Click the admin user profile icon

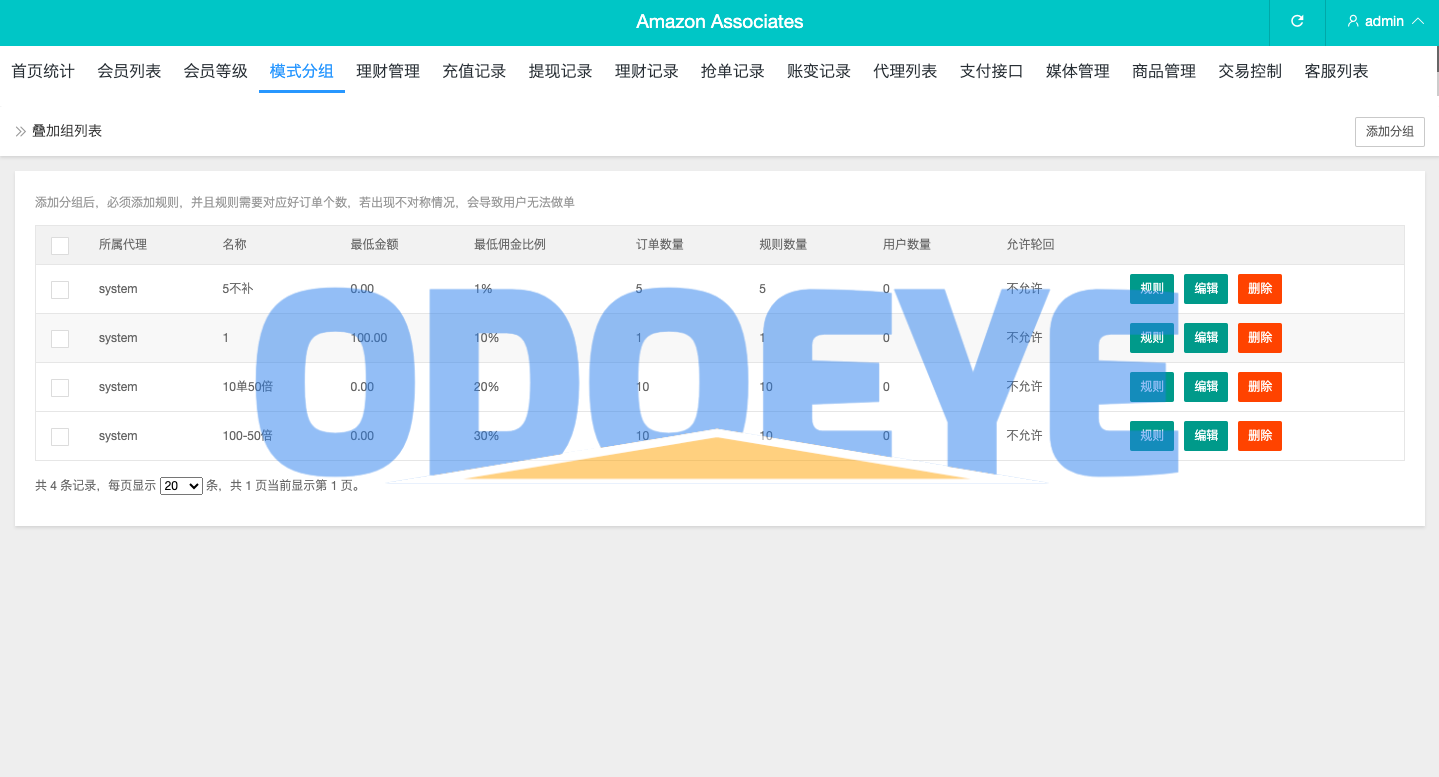tap(1353, 21)
